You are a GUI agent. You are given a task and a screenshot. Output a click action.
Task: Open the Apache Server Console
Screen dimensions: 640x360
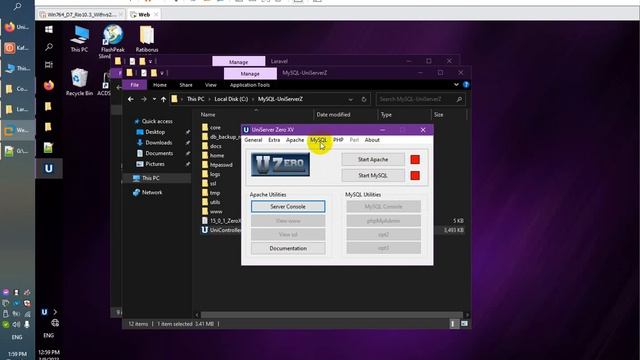point(288,207)
